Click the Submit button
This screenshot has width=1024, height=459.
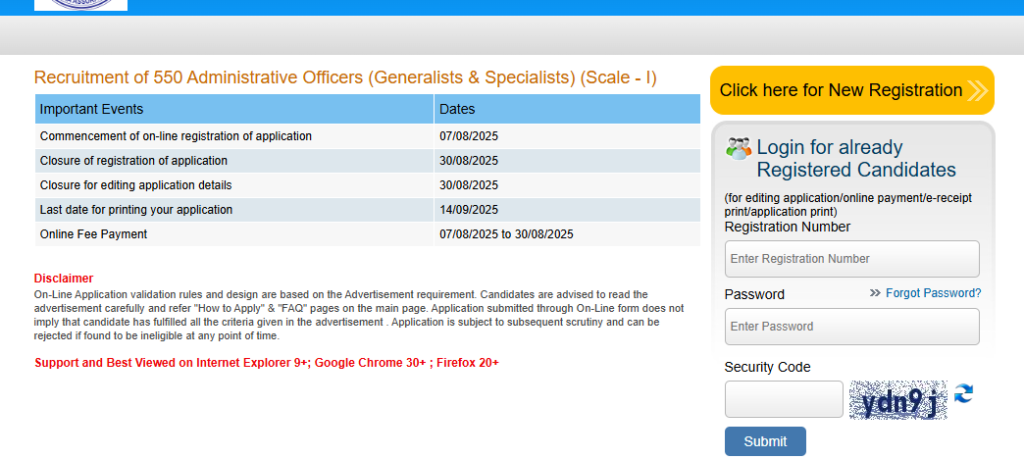tap(765, 441)
